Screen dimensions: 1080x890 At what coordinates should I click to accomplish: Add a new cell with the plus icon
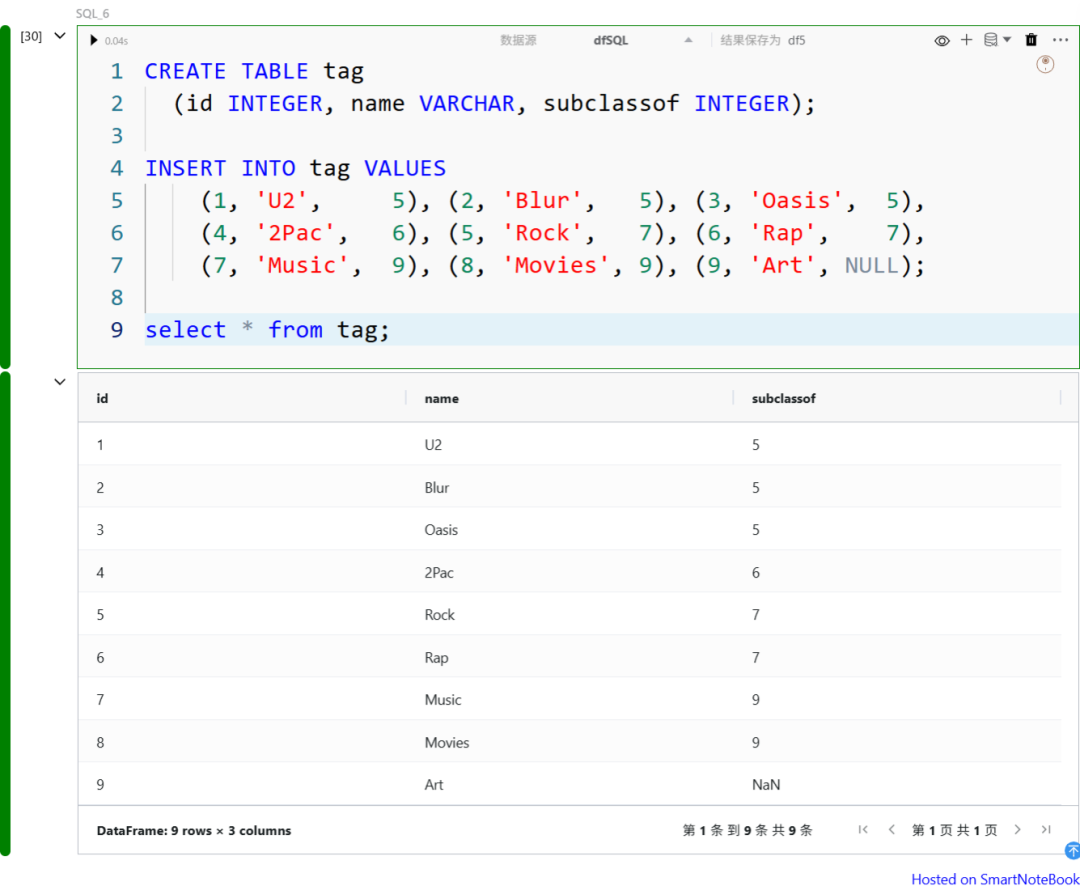(x=967, y=40)
